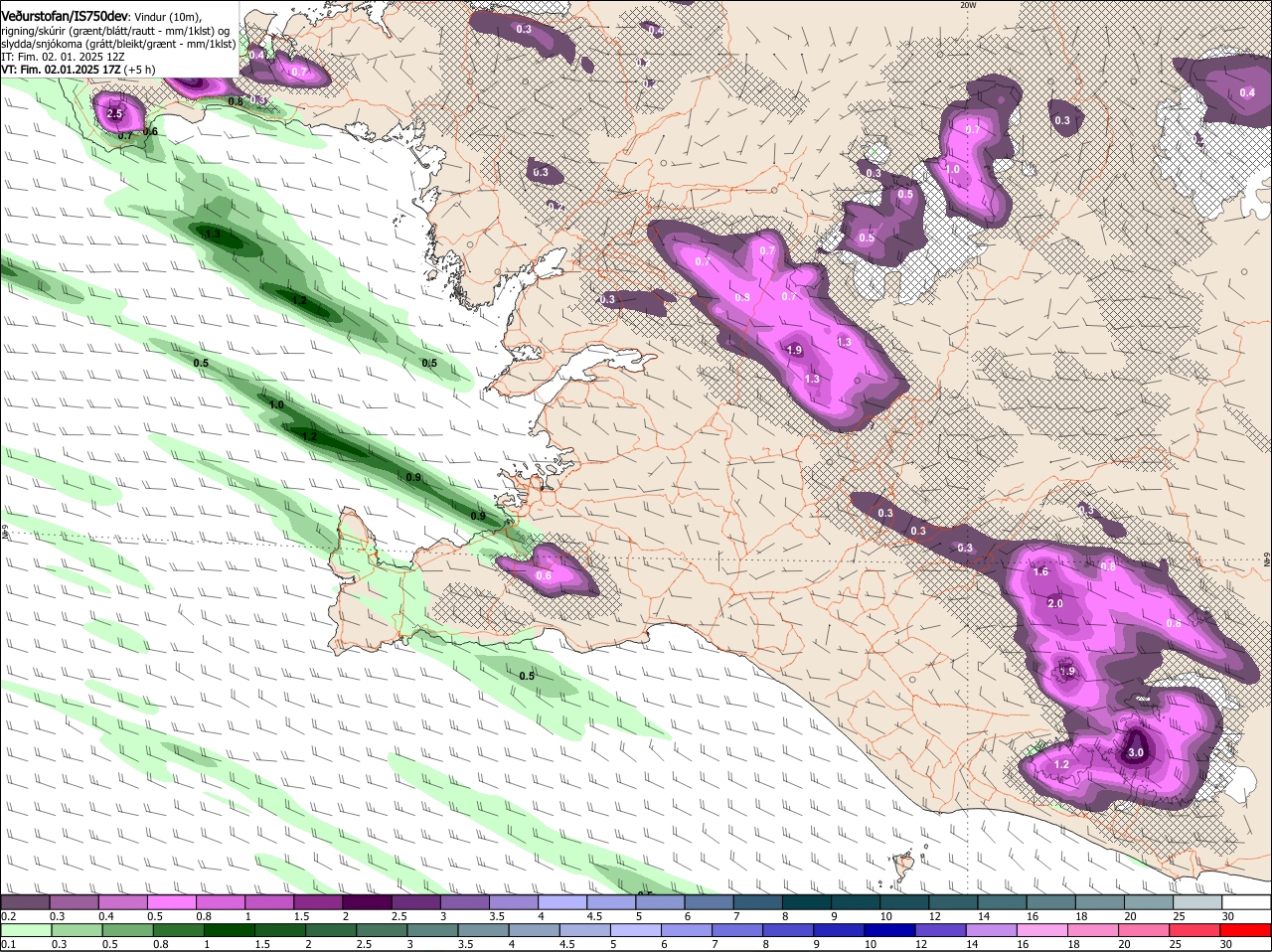This screenshot has height=952, width=1272.
Task: Pick the darkest green rain swatch between 1 and 1.5
Action: (230, 930)
